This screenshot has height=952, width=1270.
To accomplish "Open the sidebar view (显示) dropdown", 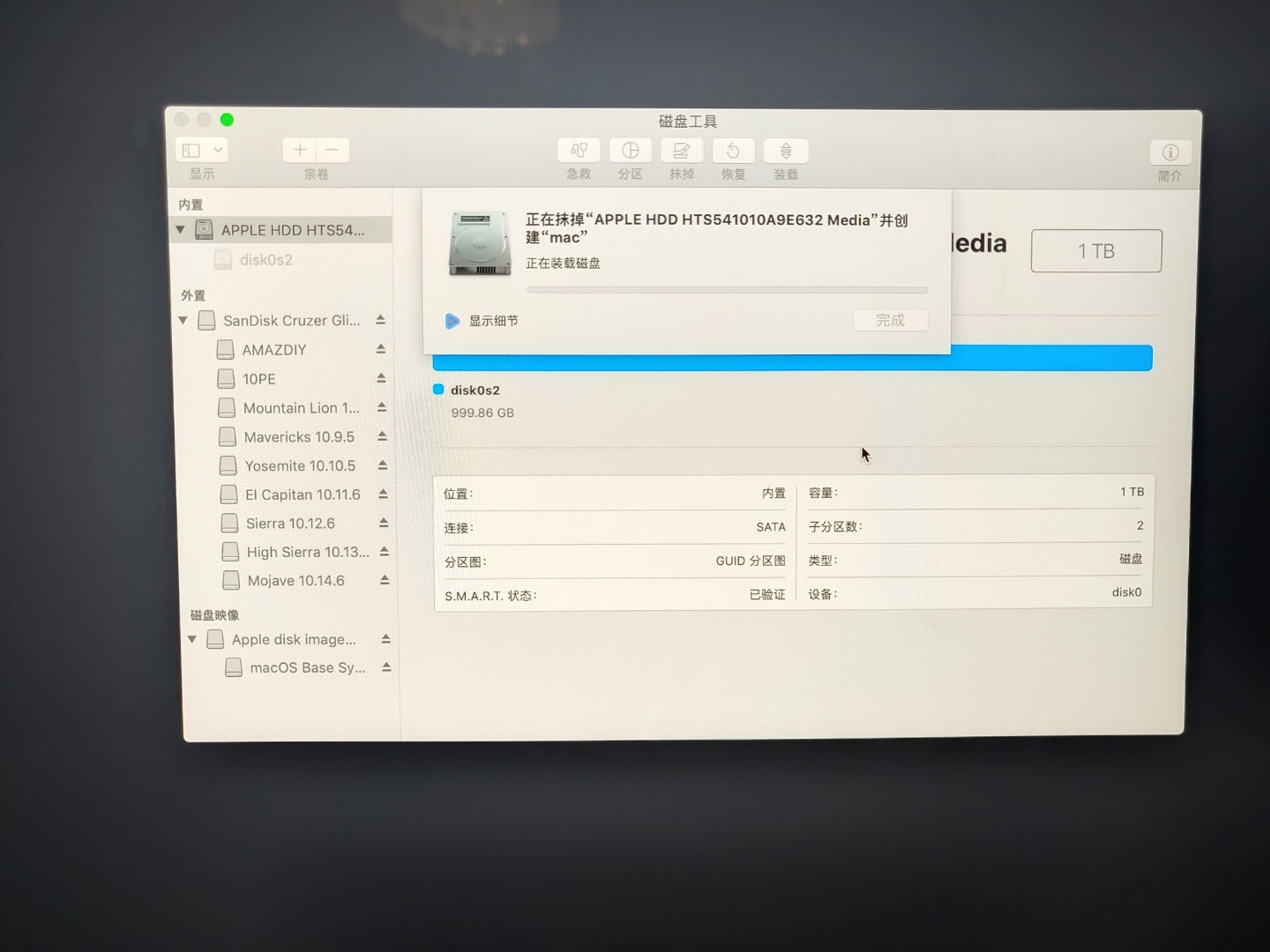I will (202, 150).
